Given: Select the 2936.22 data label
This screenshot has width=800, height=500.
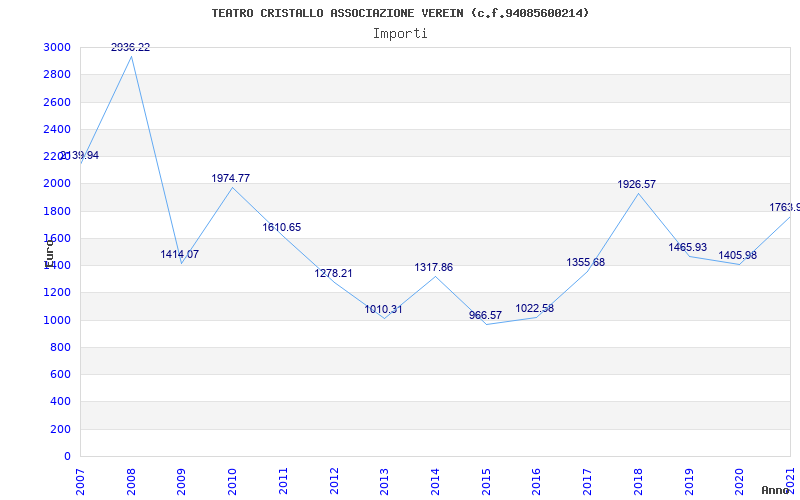Looking at the screenshot, I should 131,47.
